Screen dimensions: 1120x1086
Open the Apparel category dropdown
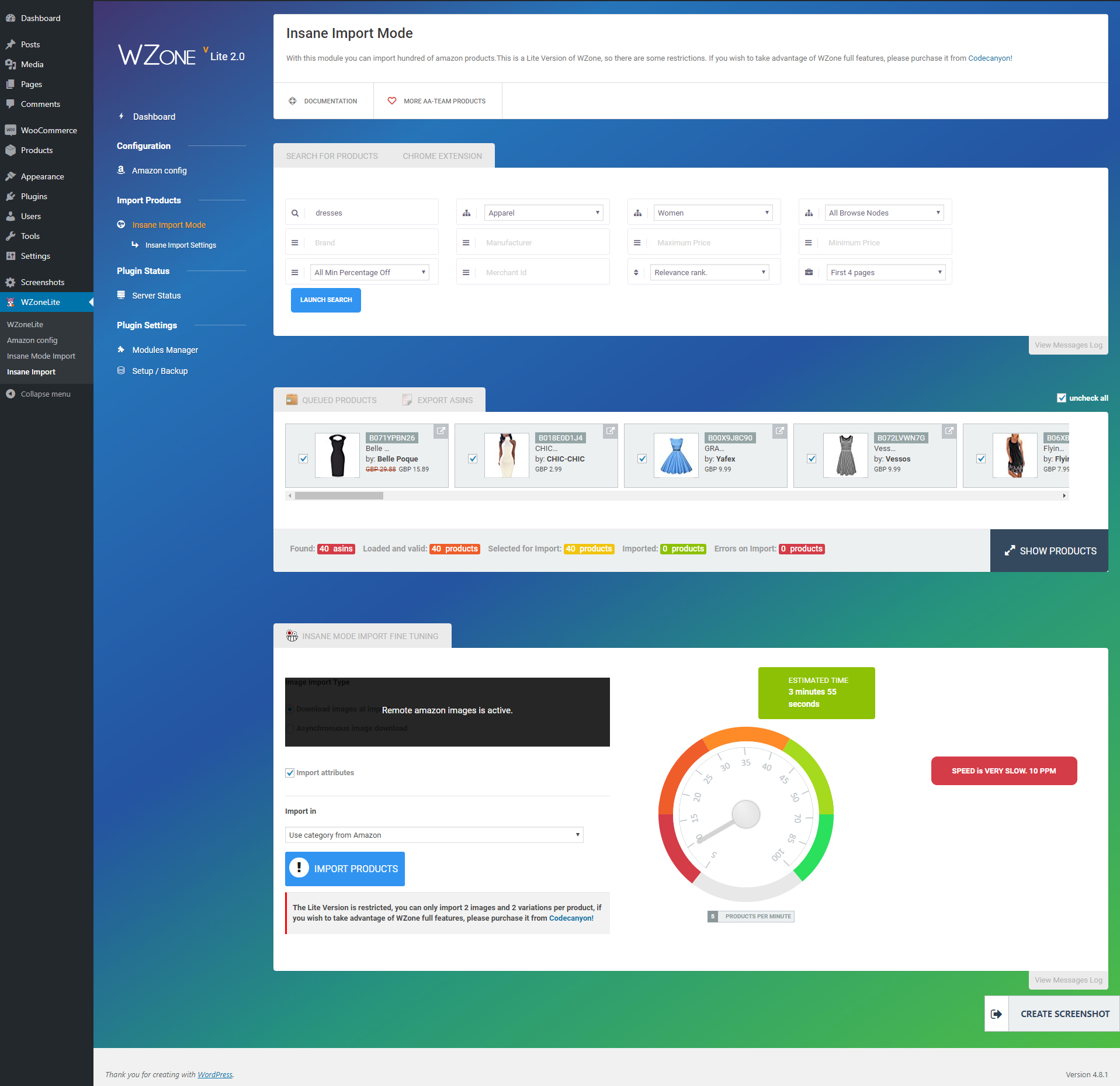click(x=543, y=213)
